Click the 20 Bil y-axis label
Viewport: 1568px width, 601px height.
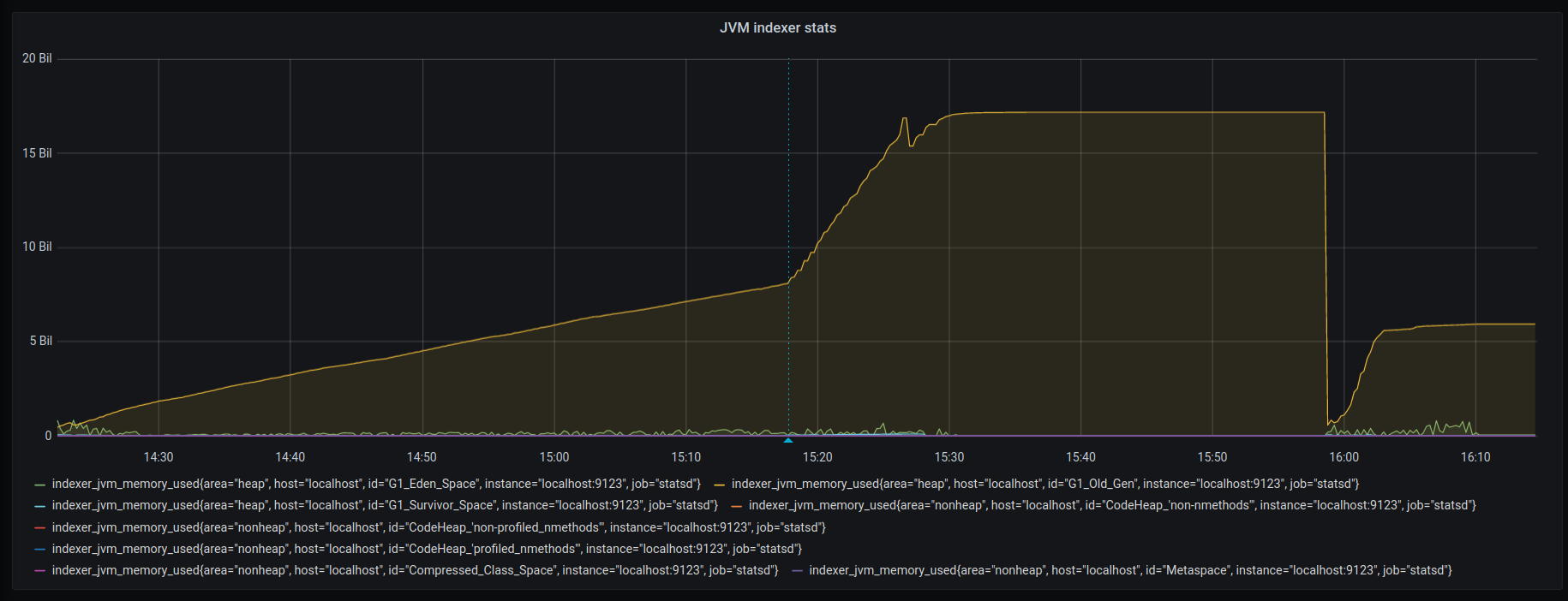[37, 58]
